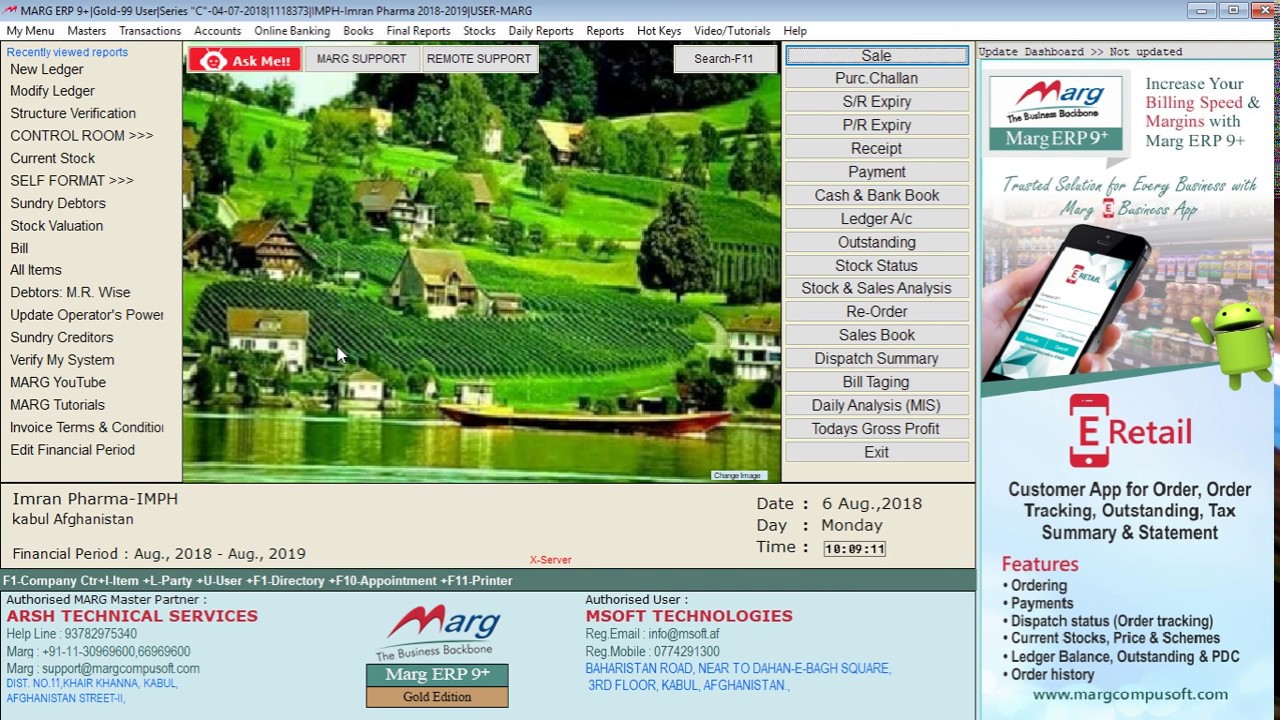
Task: Open the Bill entry in recent reports
Action: coord(19,248)
